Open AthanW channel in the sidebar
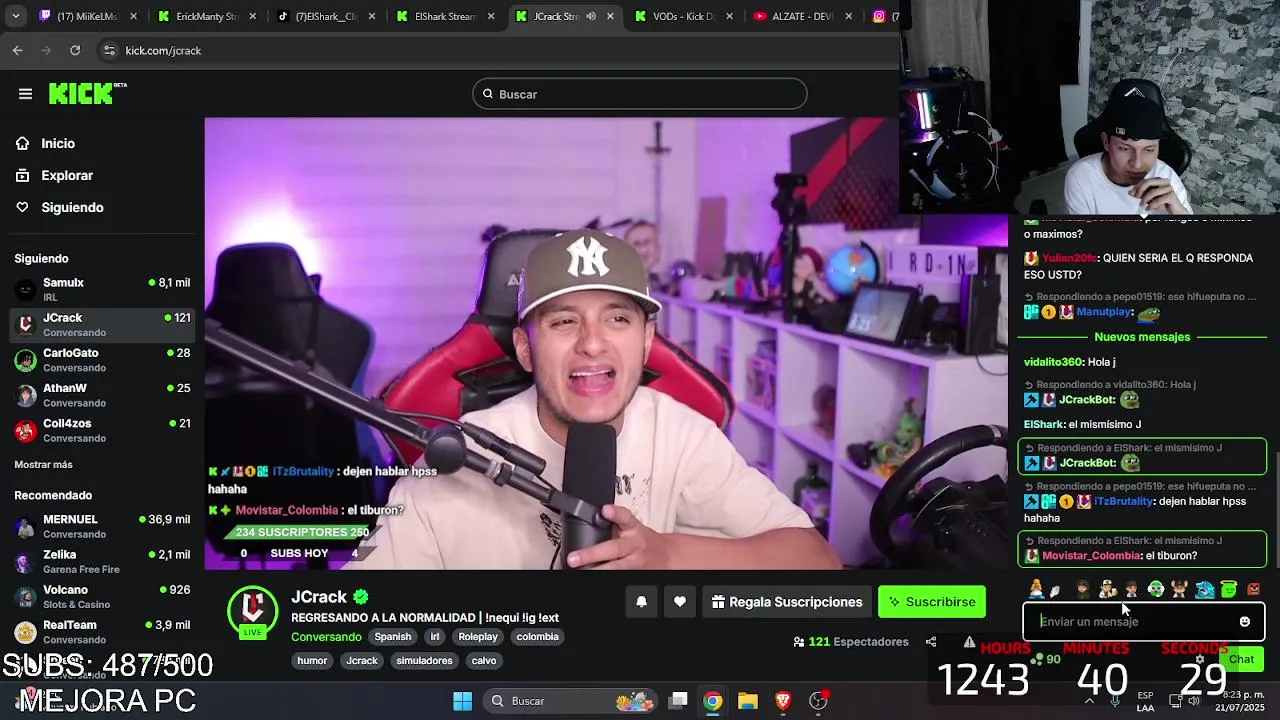Viewport: 1280px width, 720px height. [x=102, y=394]
